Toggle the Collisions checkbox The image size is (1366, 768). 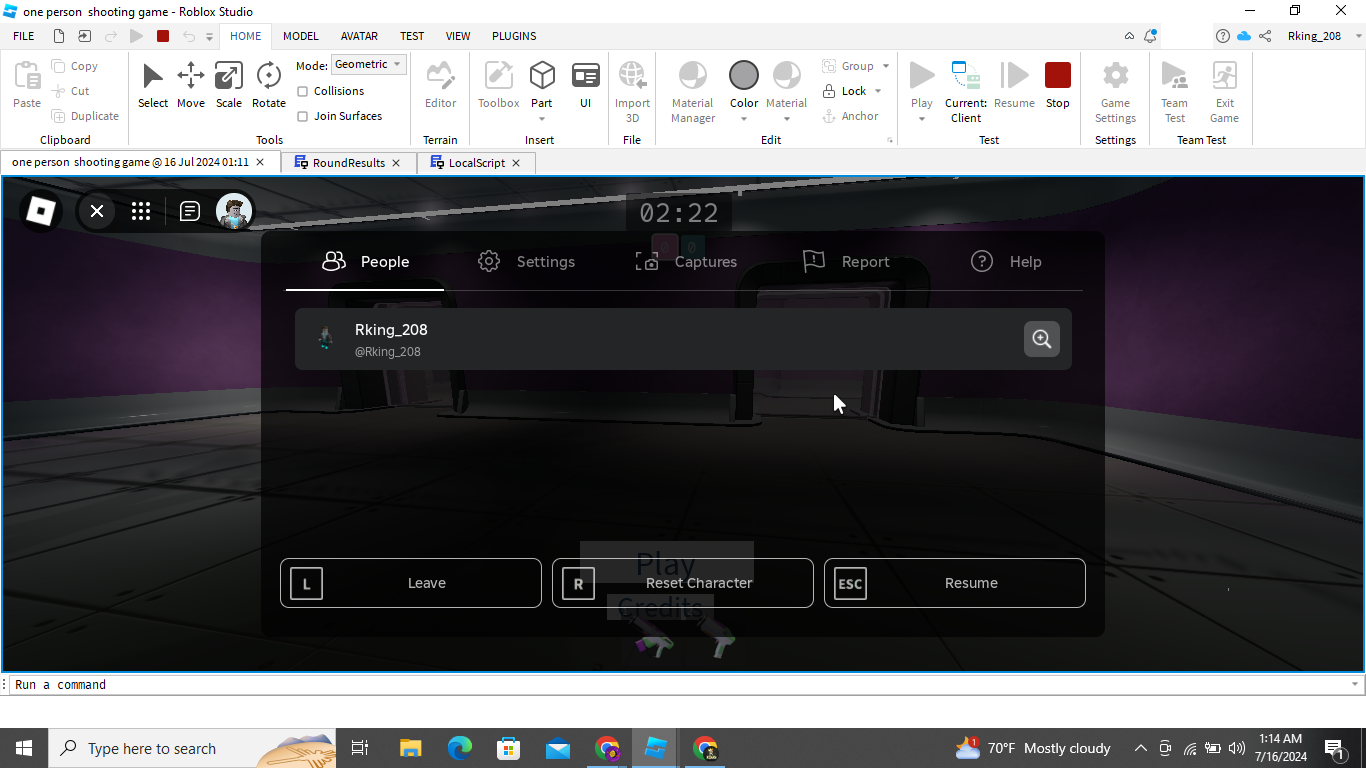coord(303,91)
